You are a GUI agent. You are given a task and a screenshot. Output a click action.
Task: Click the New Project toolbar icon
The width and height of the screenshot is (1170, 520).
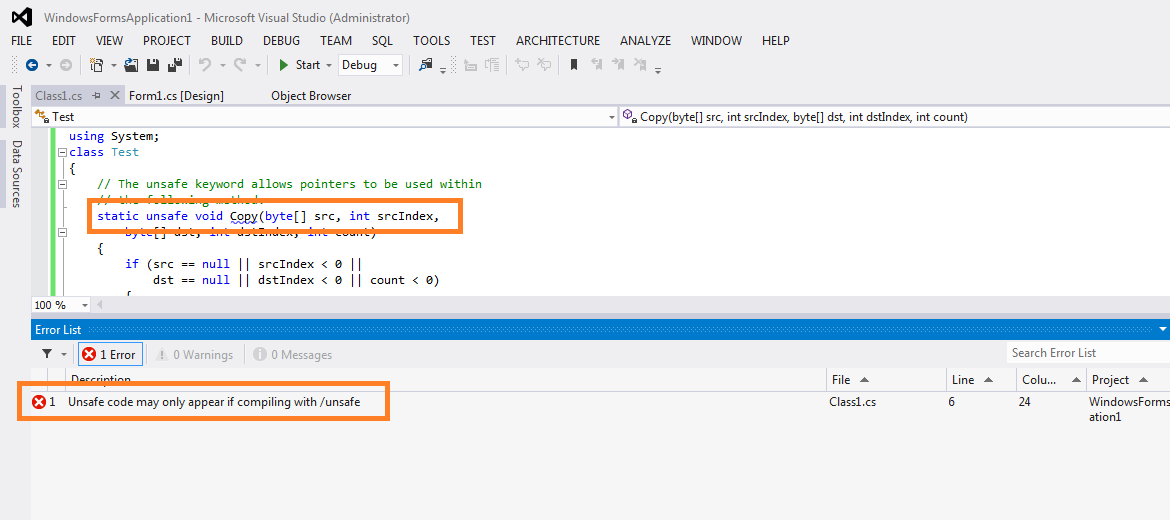pyautogui.click(x=96, y=65)
